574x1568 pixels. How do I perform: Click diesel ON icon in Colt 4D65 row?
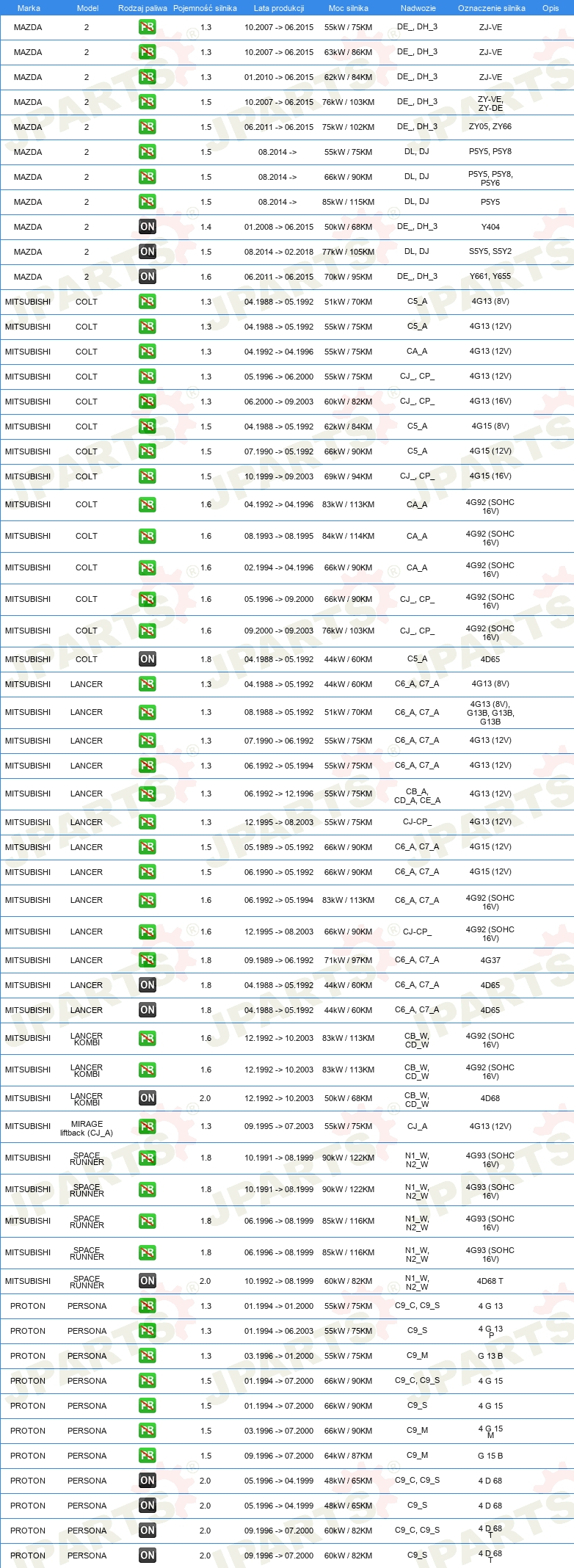pyautogui.click(x=148, y=659)
